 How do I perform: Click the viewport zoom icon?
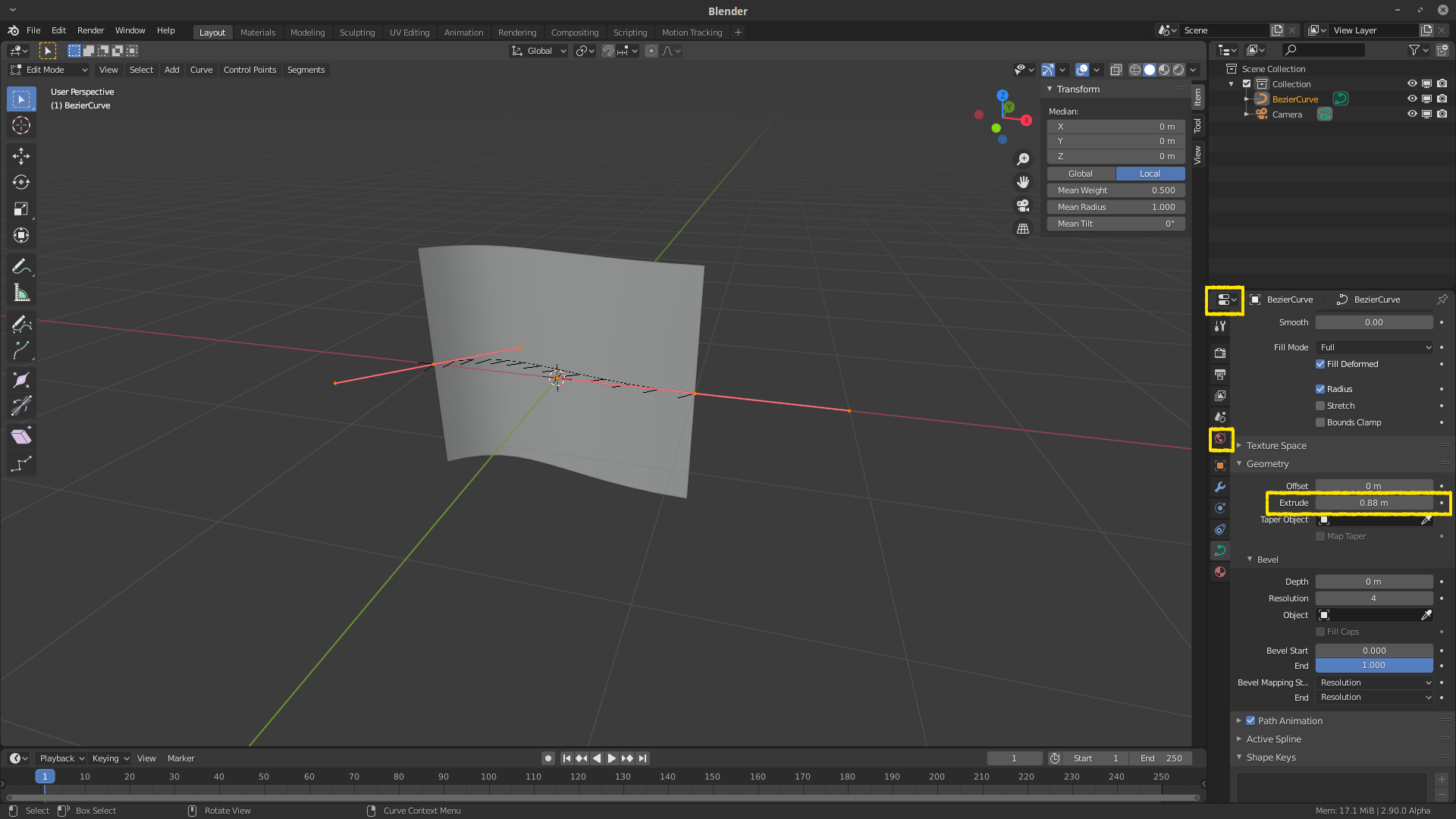point(1023,159)
